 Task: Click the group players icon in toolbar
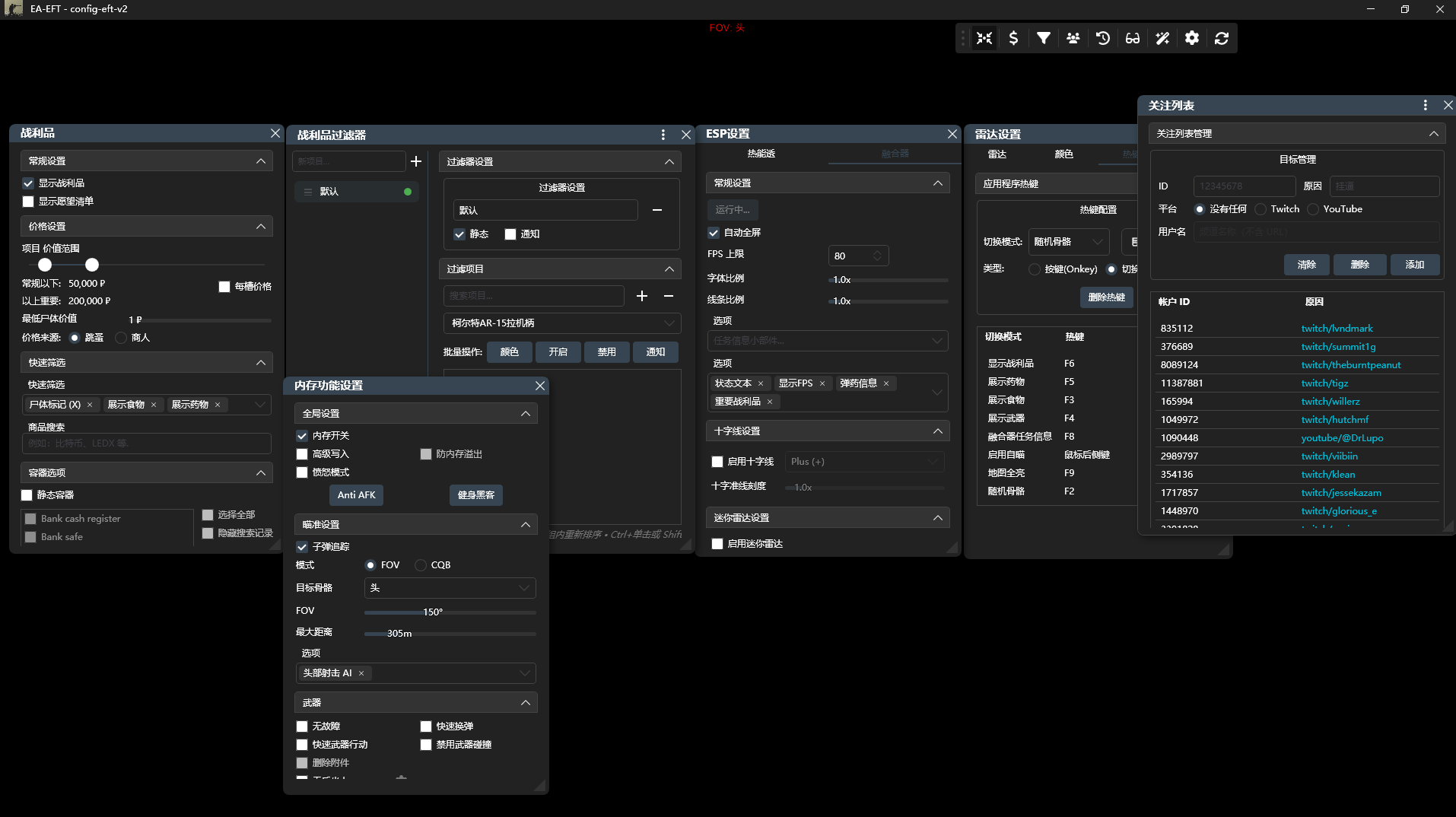(x=1073, y=38)
